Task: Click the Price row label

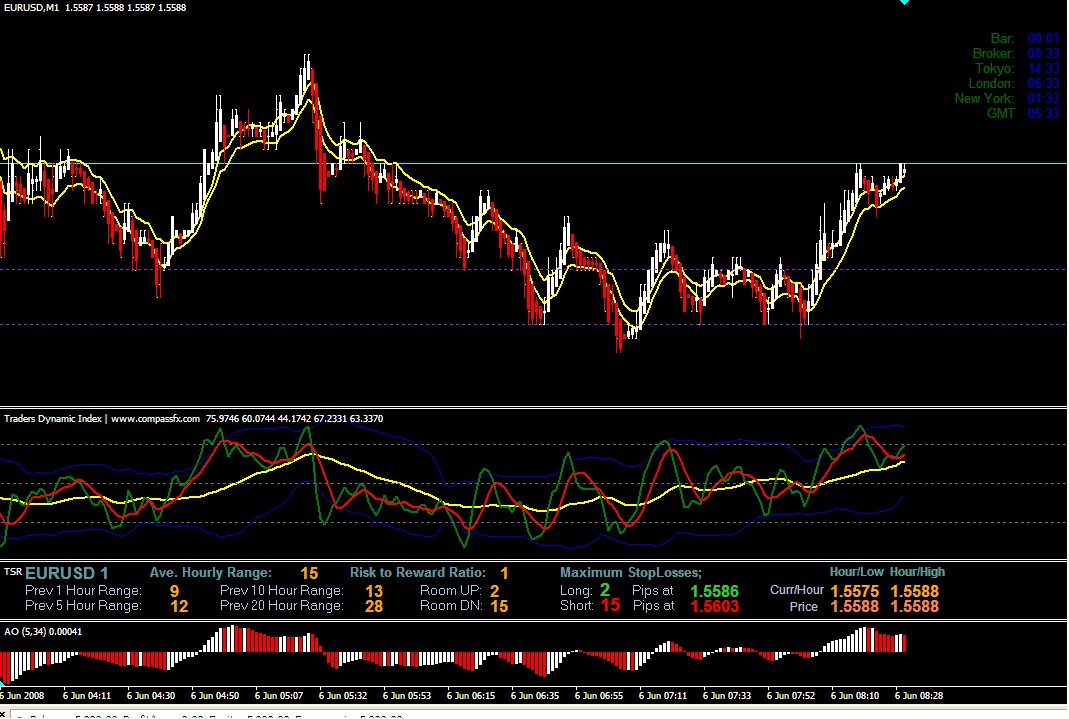Action: click(x=804, y=607)
